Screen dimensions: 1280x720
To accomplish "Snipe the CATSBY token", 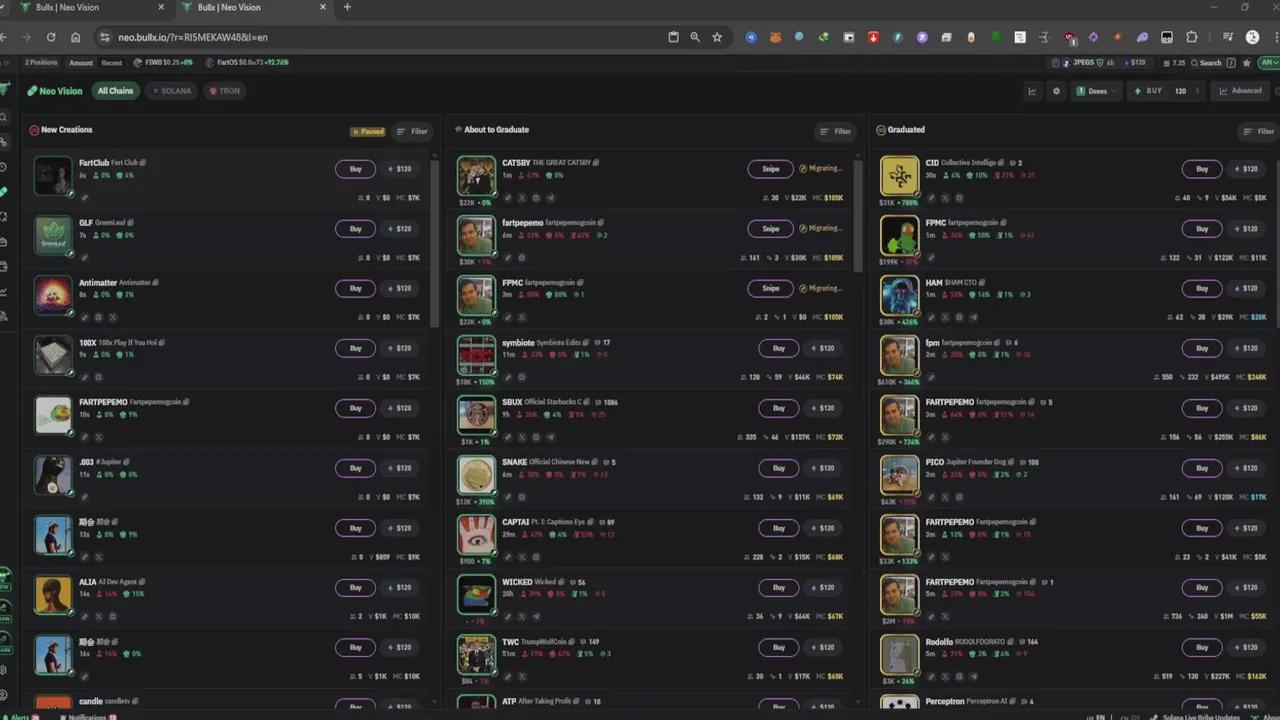I will tap(770, 169).
